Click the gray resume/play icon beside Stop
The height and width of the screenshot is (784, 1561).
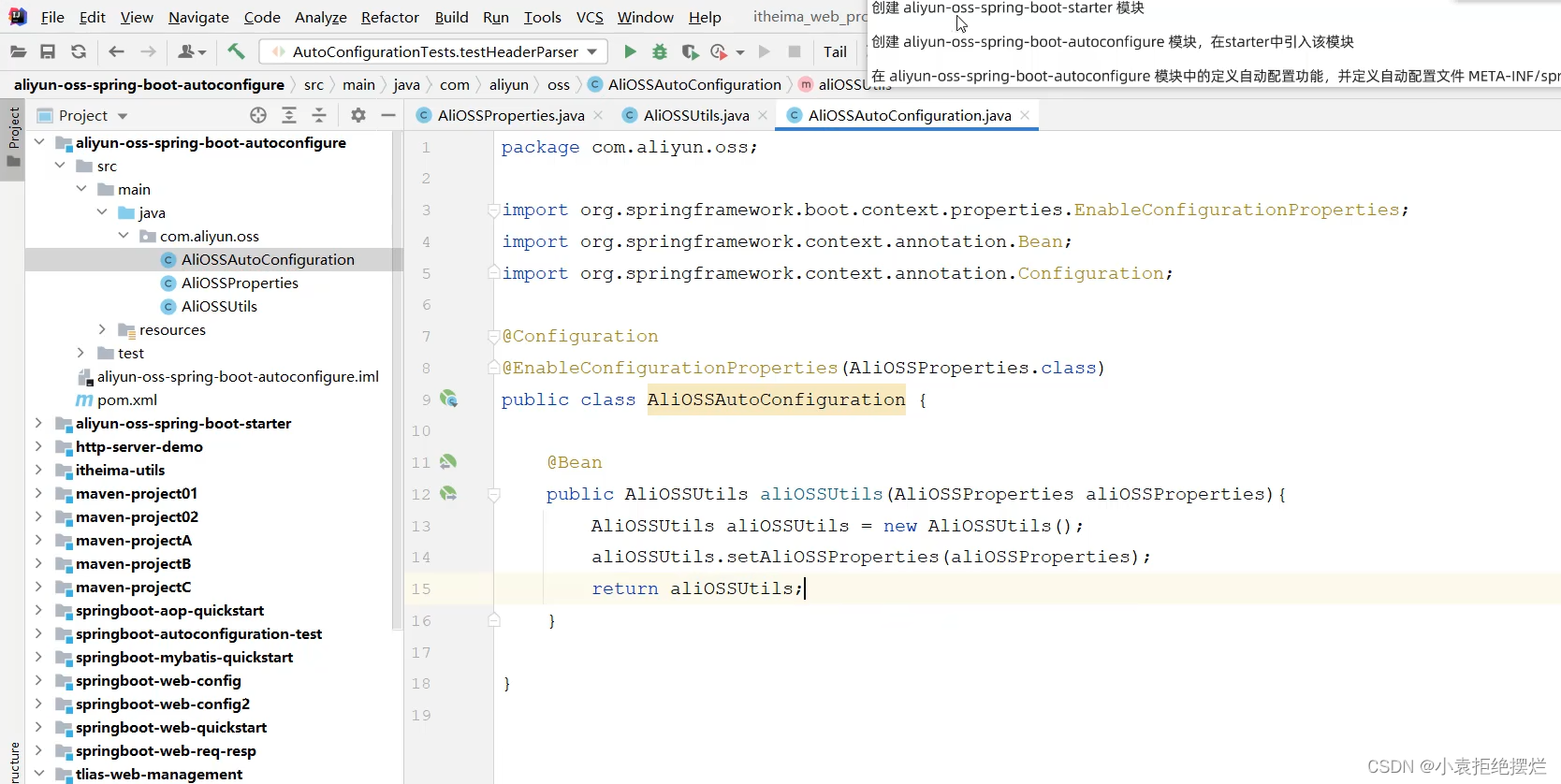pyautogui.click(x=765, y=51)
